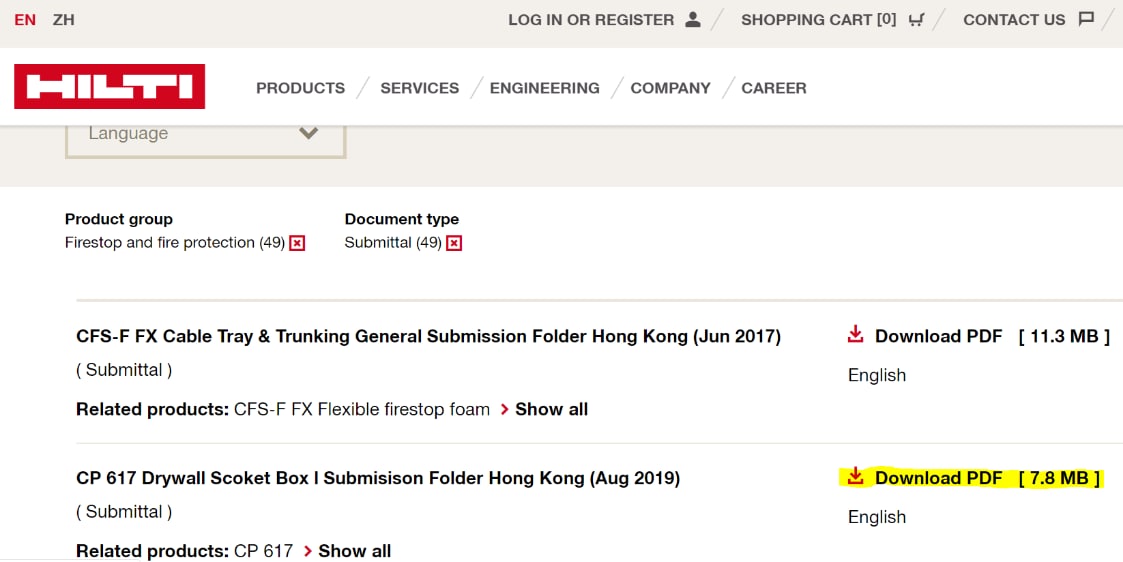
Task: Click the Contact Us flag icon
Action: (1086, 19)
